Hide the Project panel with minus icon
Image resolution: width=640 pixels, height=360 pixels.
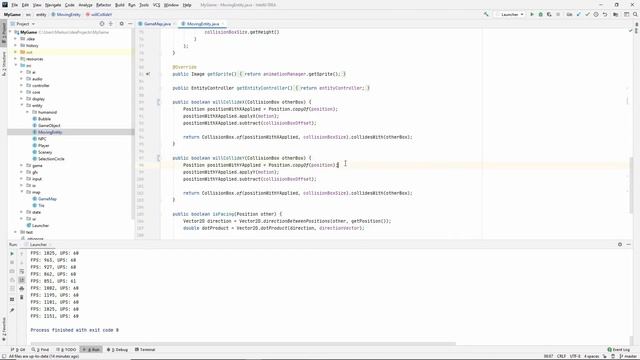click(x=130, y=24)
